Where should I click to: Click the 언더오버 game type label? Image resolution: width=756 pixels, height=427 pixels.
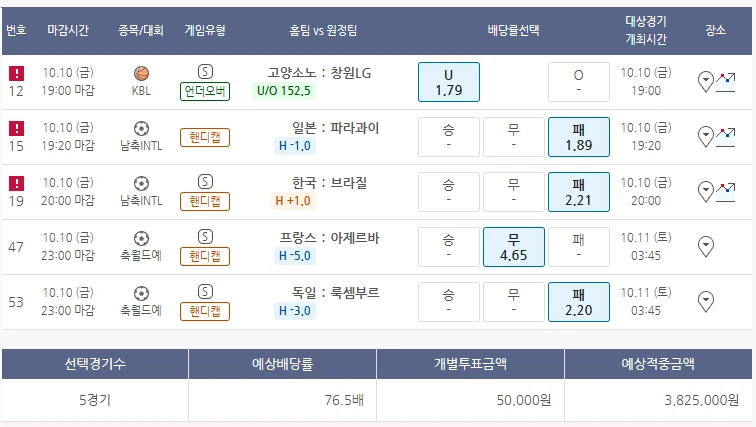point(205,92)
